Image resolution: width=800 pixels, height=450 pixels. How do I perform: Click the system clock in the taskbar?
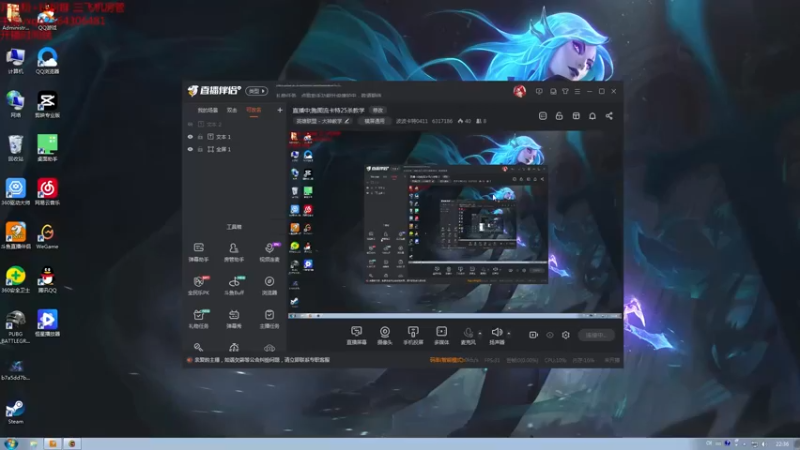(x=783, y=444)
